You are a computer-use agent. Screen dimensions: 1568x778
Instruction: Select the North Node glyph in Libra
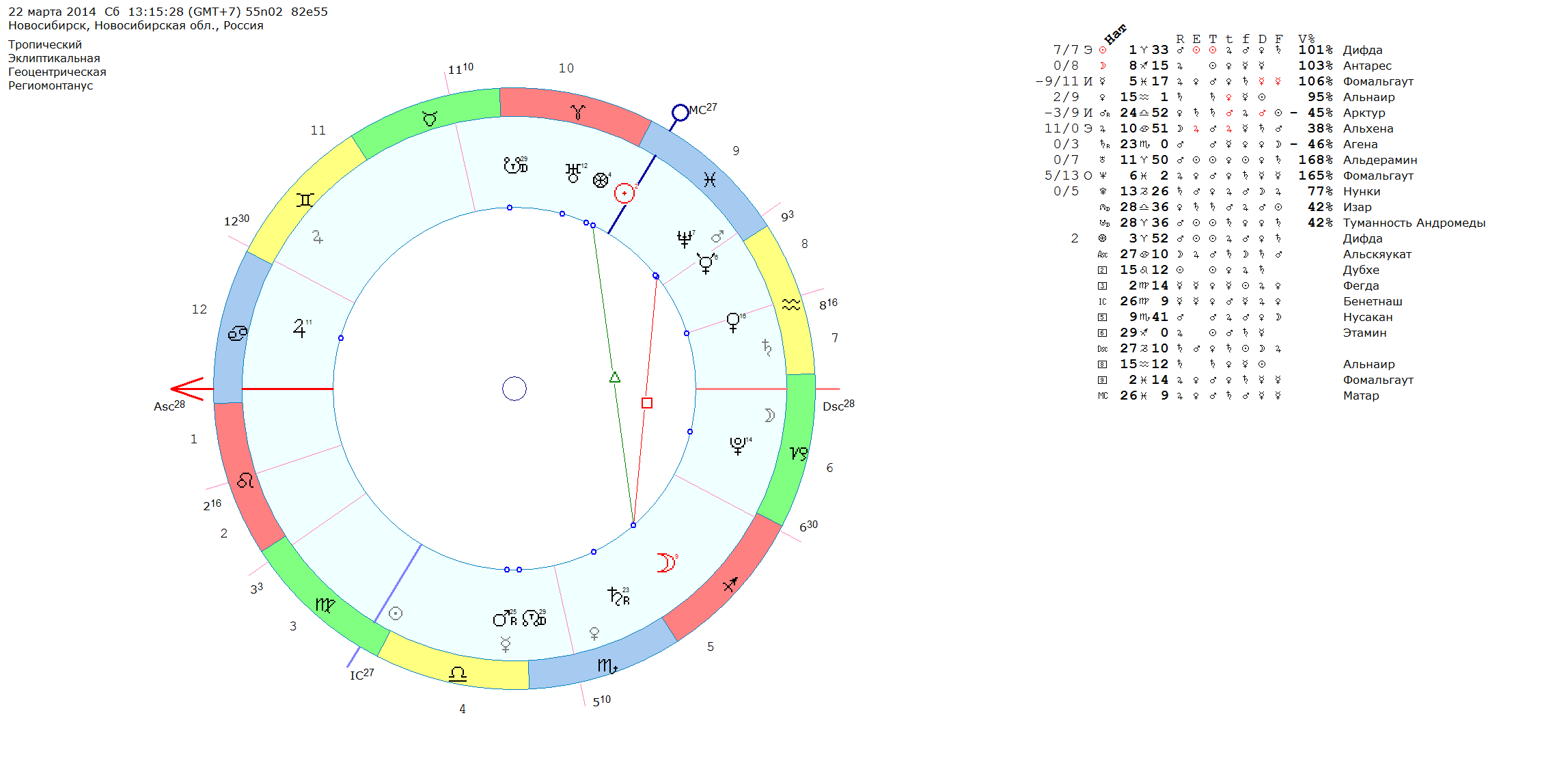534,619
